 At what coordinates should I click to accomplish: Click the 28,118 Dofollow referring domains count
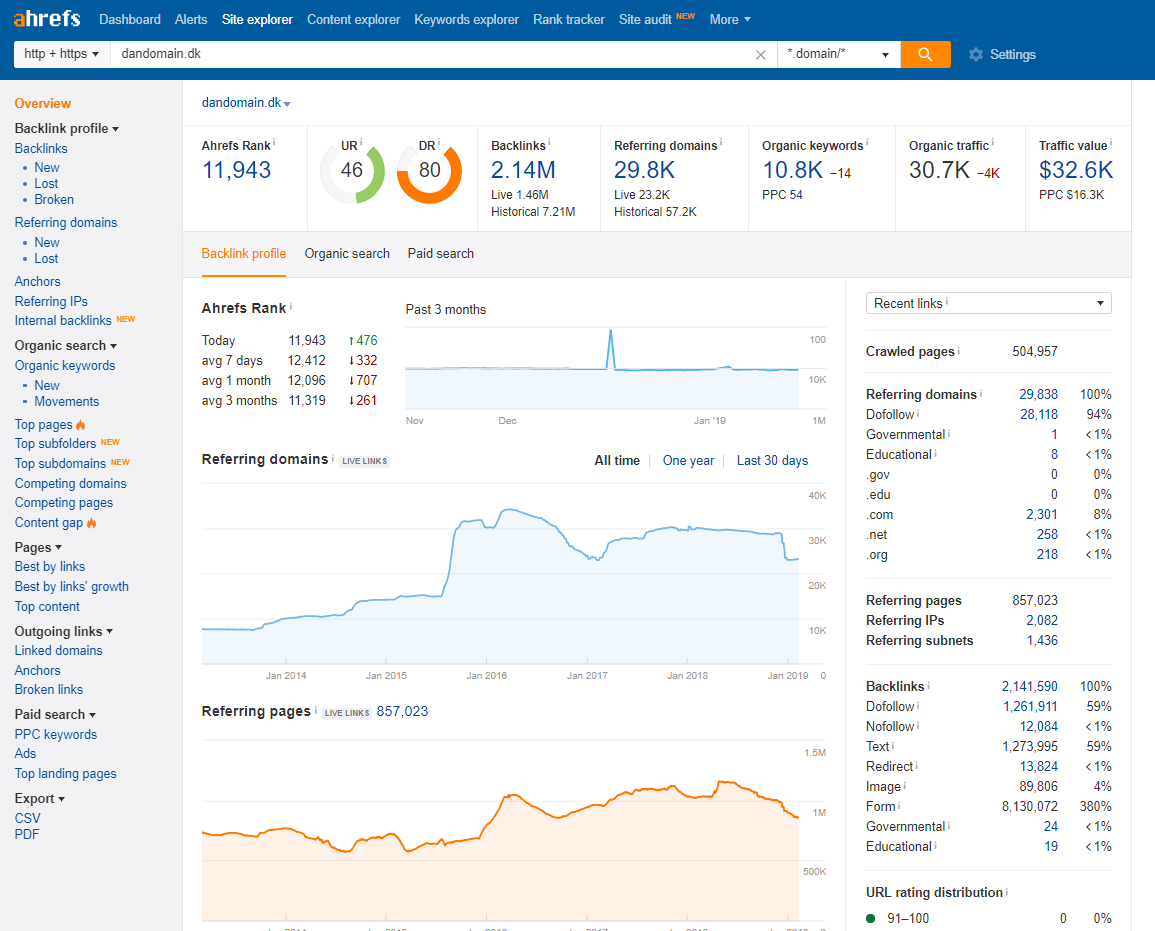1039,415
